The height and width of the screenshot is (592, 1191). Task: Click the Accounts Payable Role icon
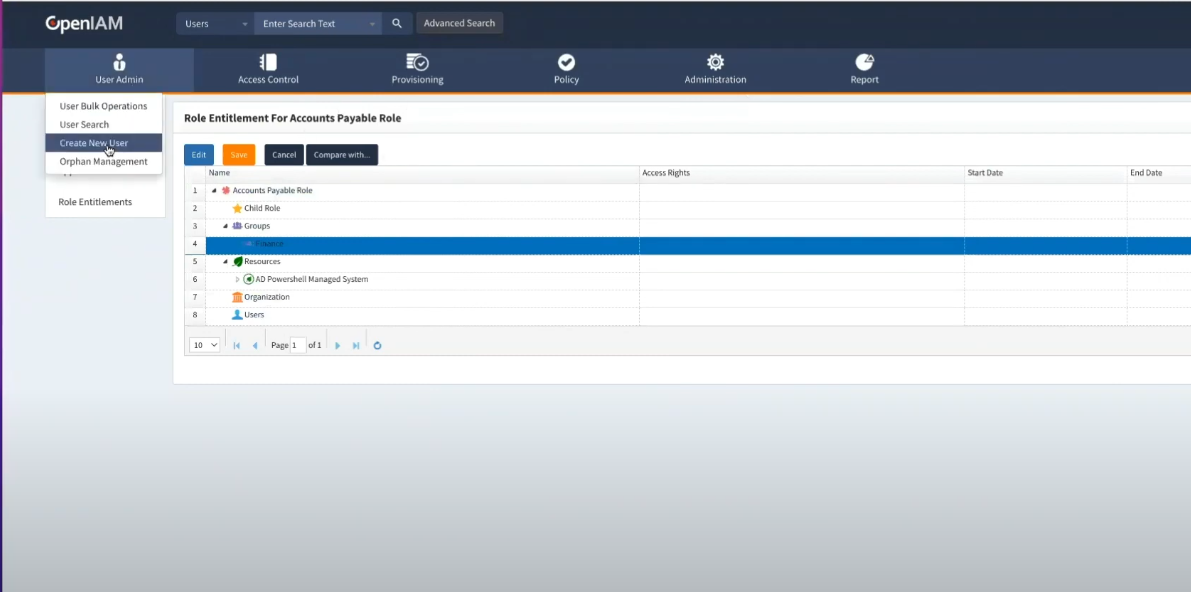226,191
